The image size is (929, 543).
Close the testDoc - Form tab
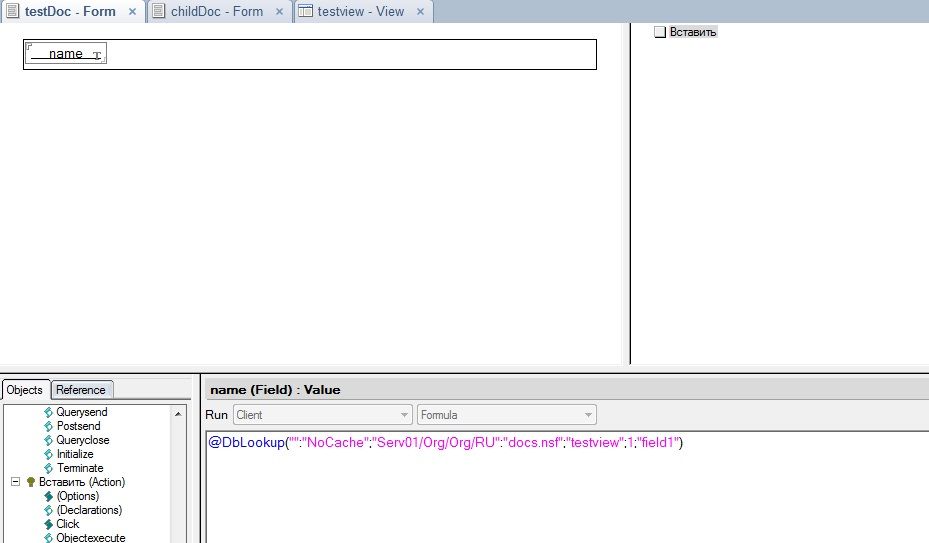(132, 12)
